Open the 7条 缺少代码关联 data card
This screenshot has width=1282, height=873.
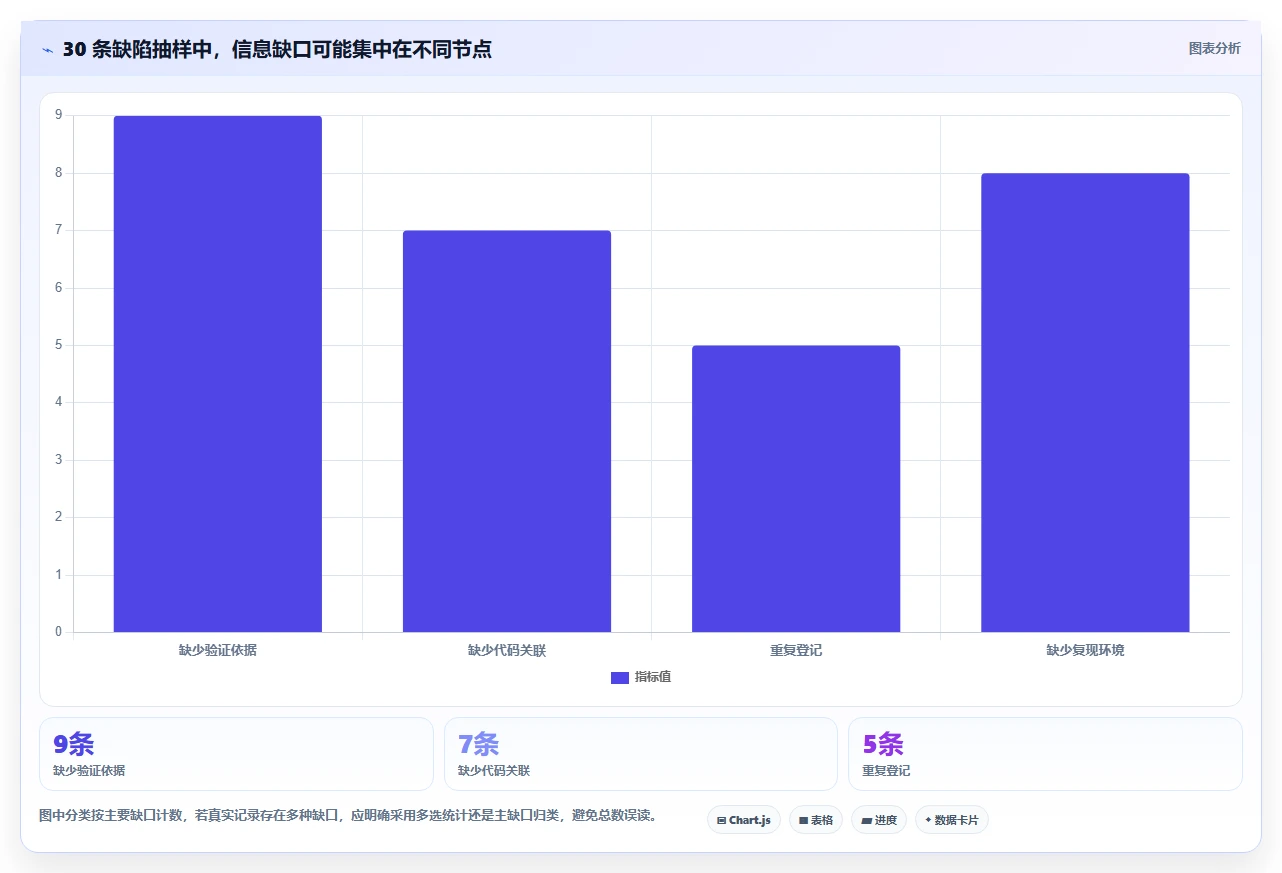coord(641,754)
